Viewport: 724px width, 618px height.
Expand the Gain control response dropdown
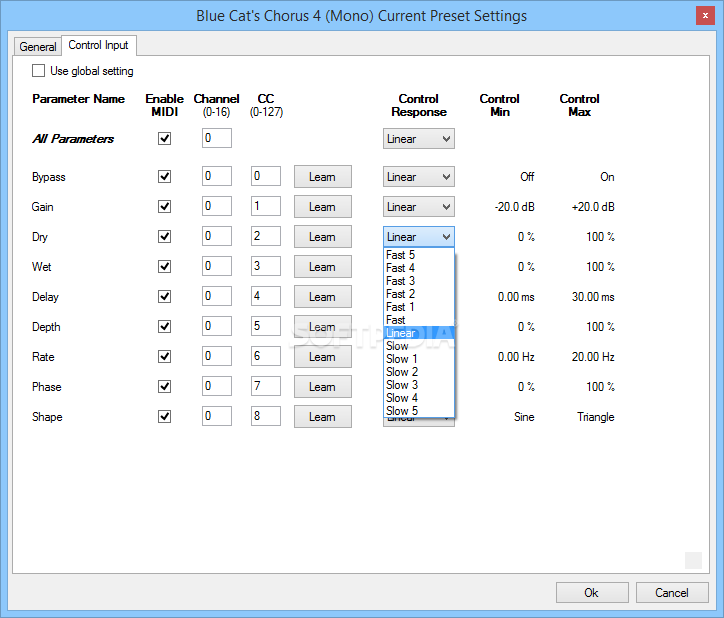tap(419, 206)
